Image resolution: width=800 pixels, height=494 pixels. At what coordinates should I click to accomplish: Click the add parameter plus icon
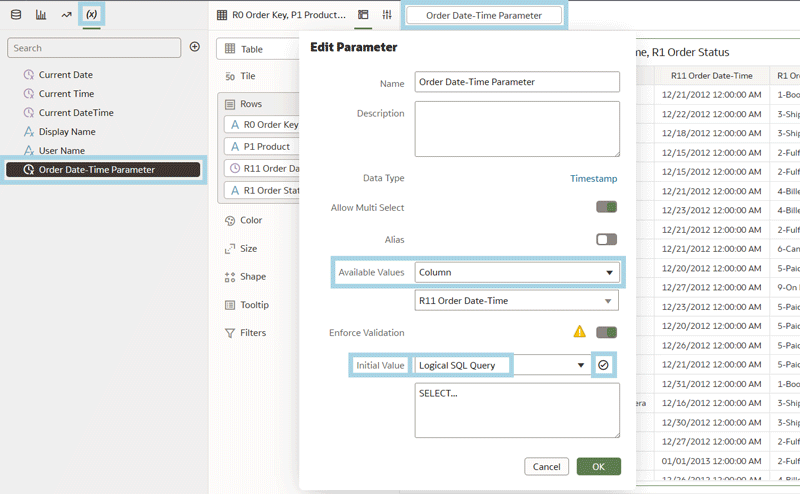click(x=195, y=47)
